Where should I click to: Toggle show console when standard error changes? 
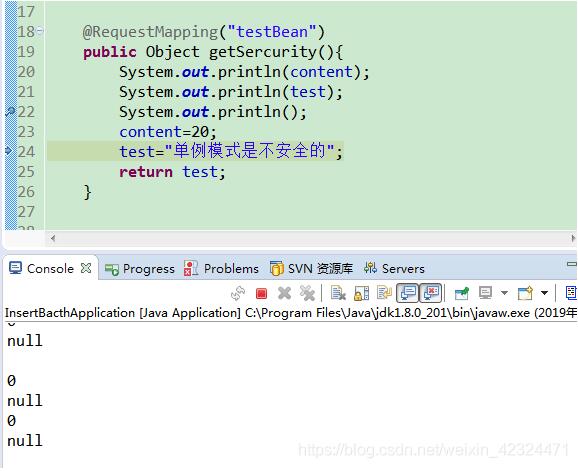click(431, 293)
